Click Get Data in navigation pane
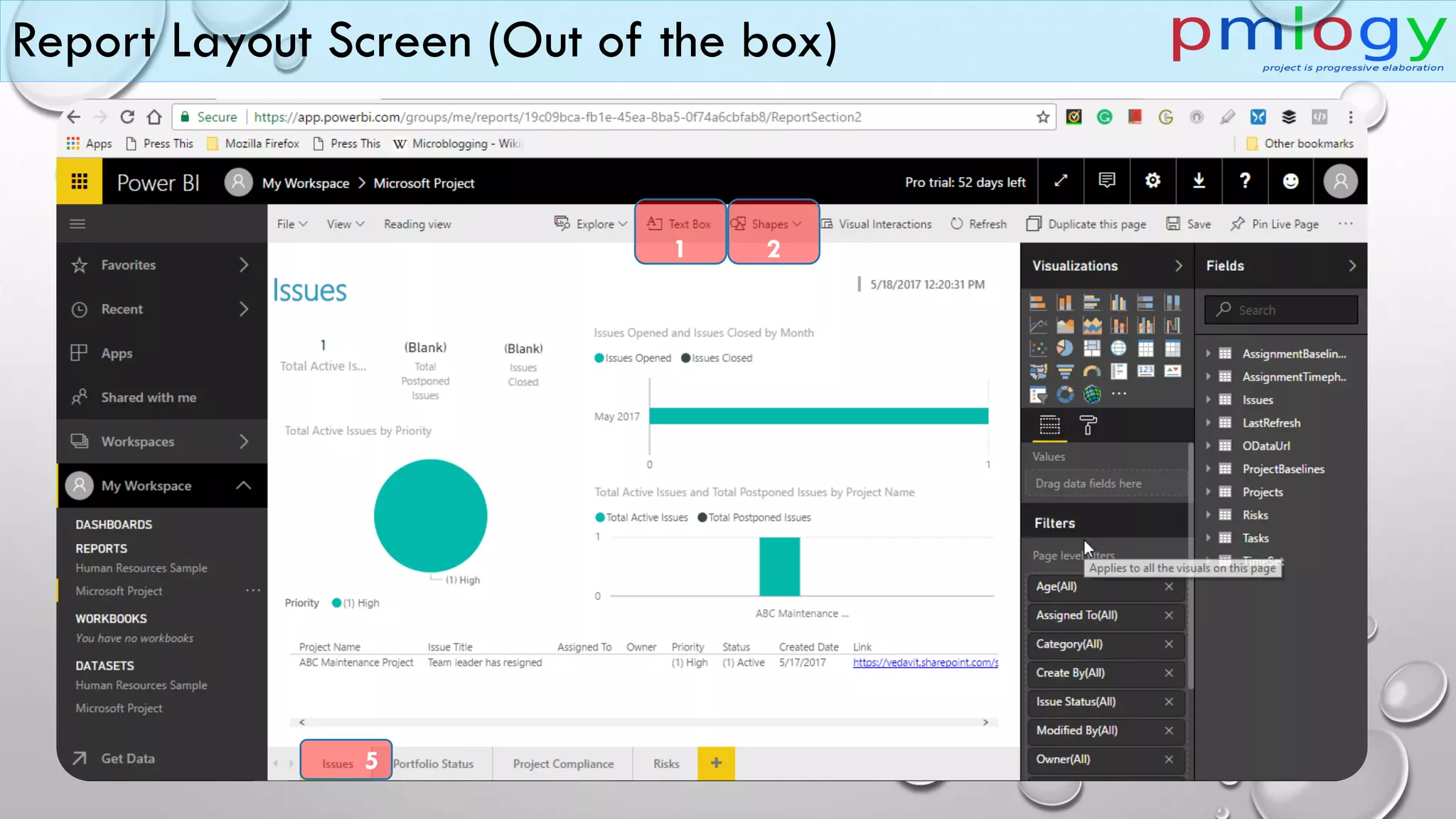 (x=114, y=759)
